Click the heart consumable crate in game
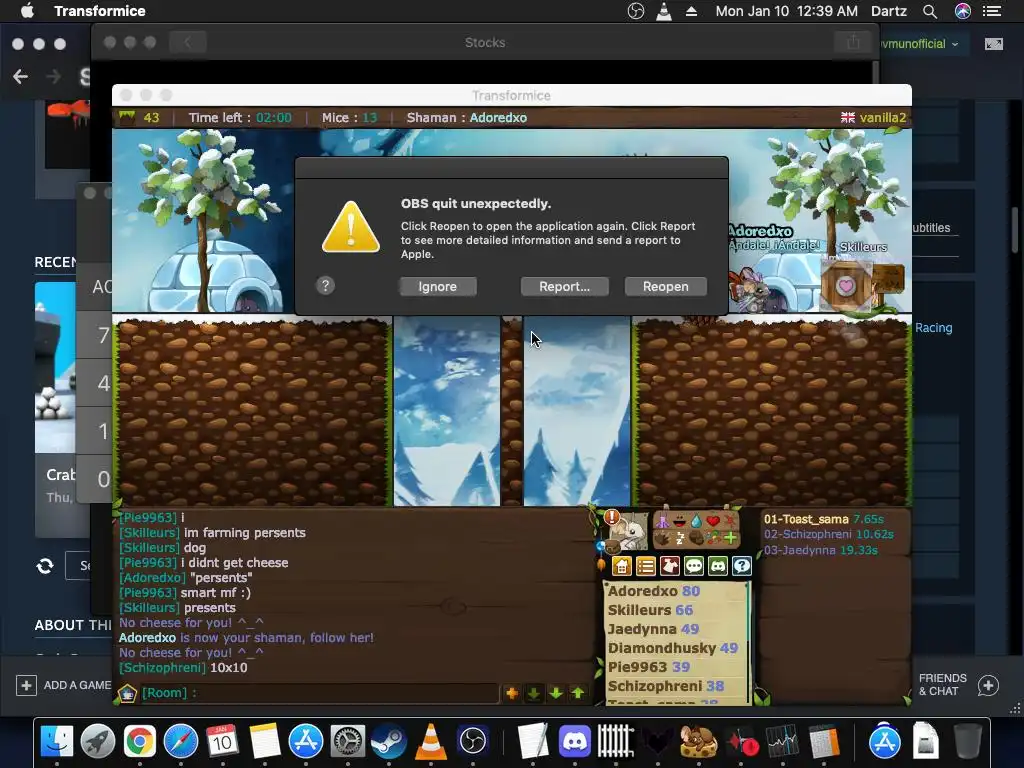Image resolution: width=1024 pixels, height=768 pixels. 846,285
